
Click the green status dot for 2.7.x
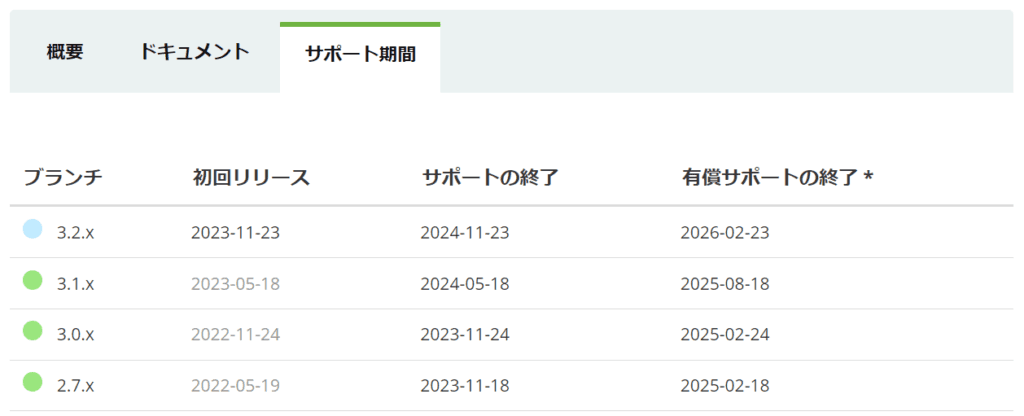32,382
